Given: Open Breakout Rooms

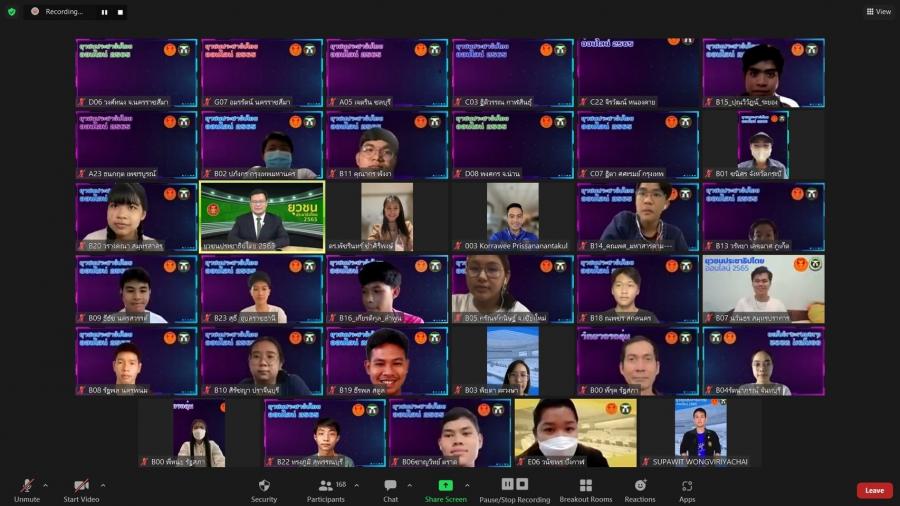Looking at the screenshot, I should 585,489.
